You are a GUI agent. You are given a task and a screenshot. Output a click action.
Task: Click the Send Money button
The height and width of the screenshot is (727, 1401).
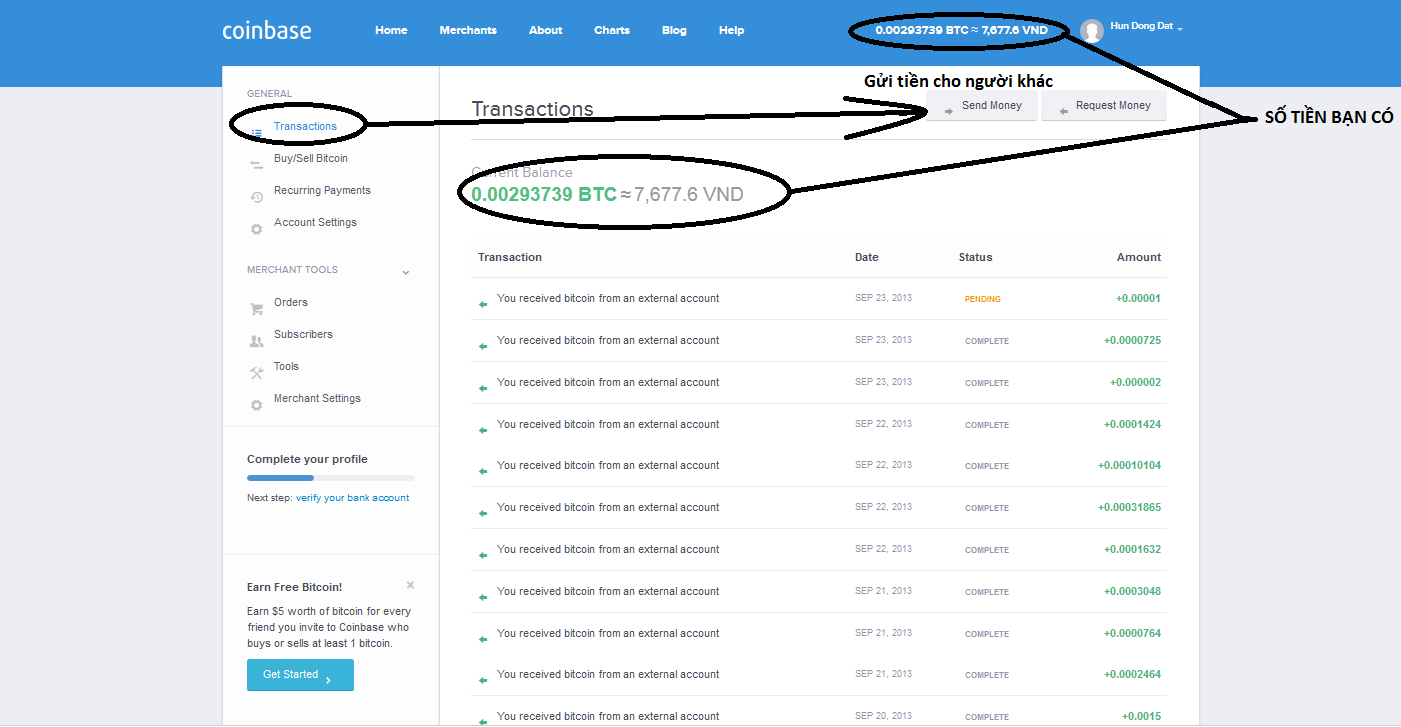[x=983, y=106]
